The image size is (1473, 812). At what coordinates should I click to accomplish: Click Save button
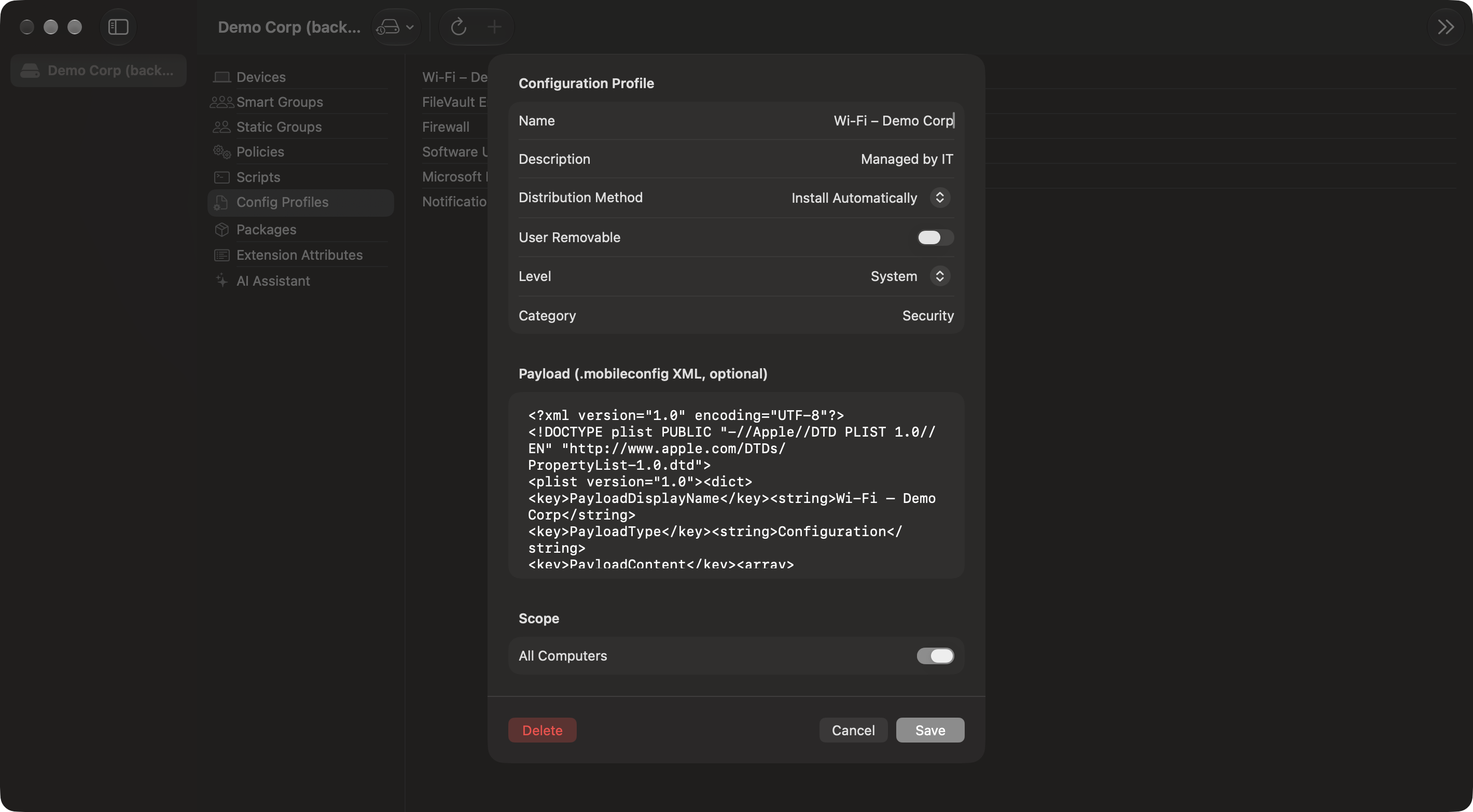point(930,730)
